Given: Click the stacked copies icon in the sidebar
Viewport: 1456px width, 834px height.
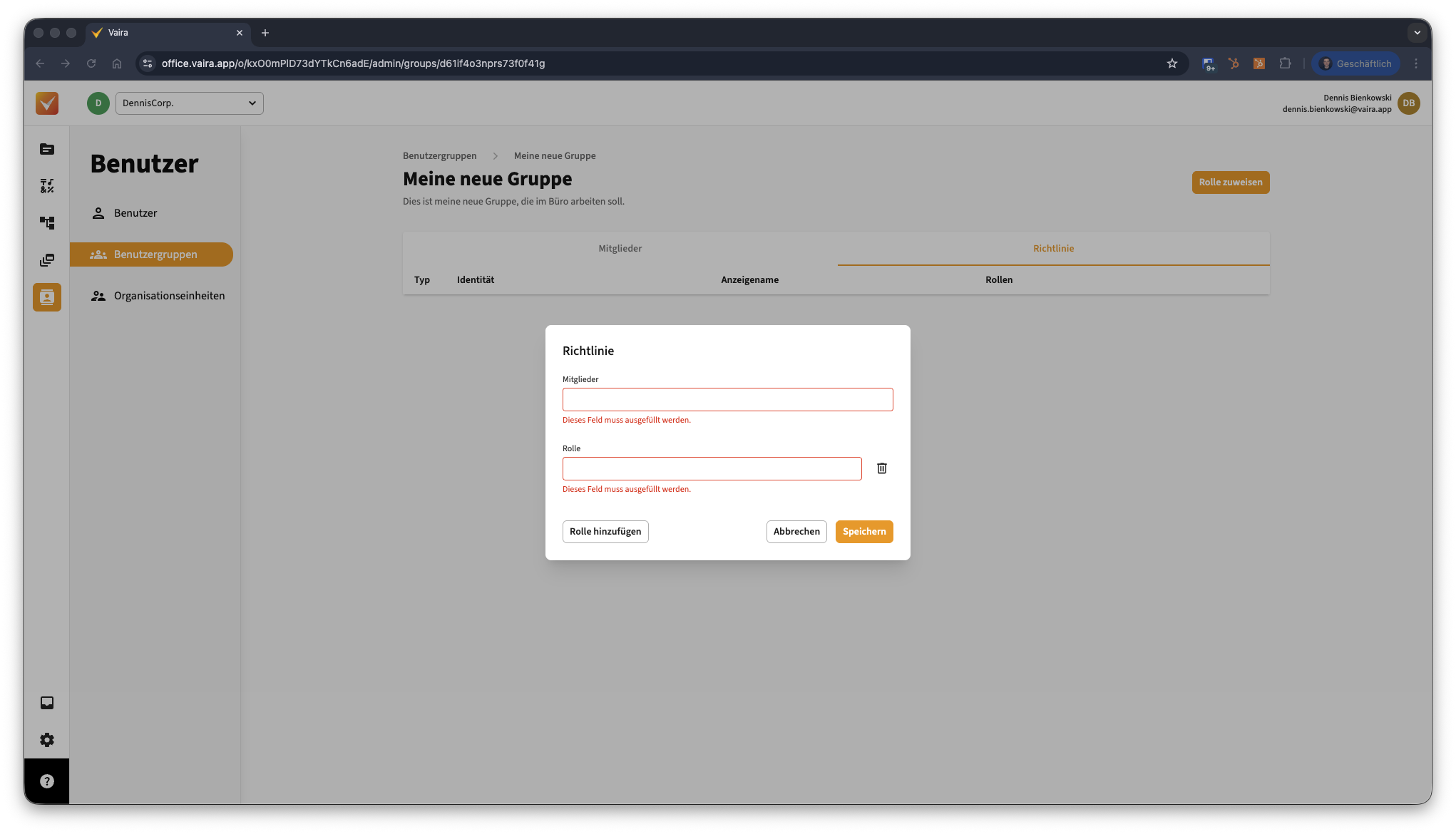Looking at the screenshot, I should (47, 260).
